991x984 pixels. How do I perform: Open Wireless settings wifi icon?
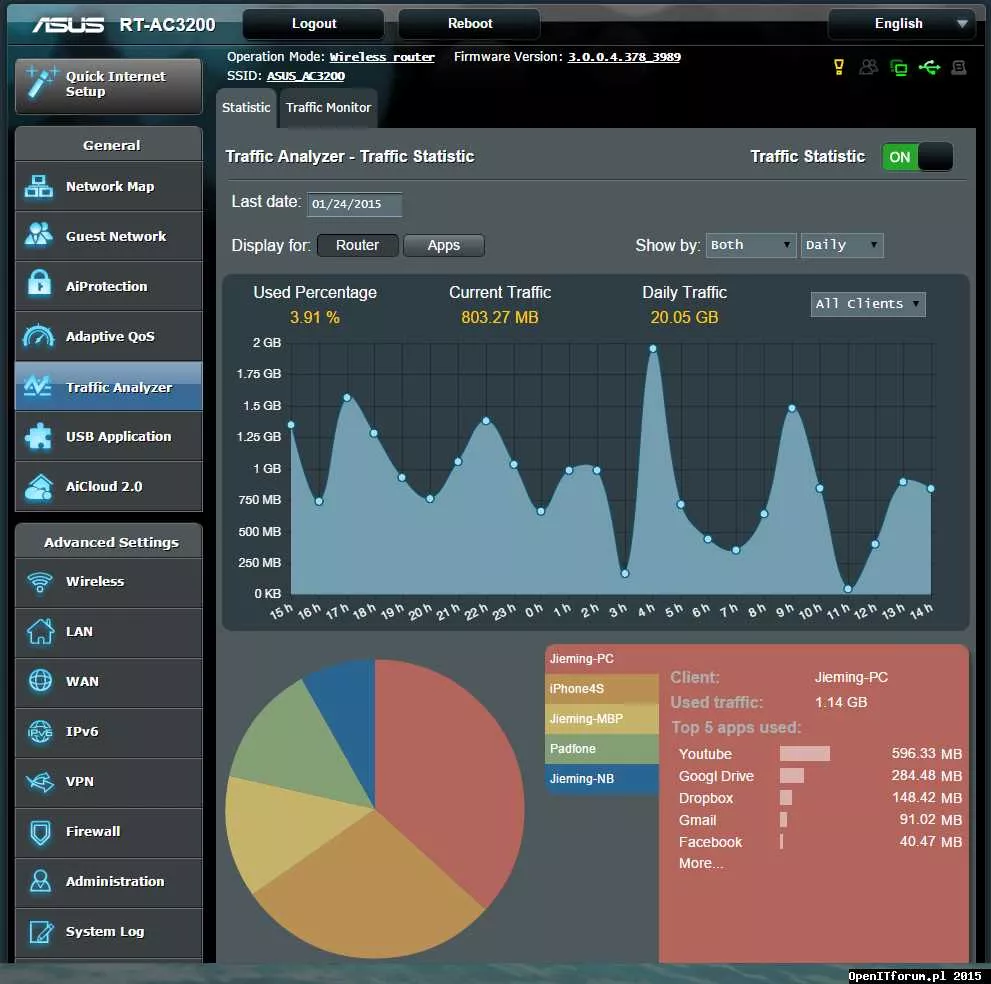tap(40, 581)
